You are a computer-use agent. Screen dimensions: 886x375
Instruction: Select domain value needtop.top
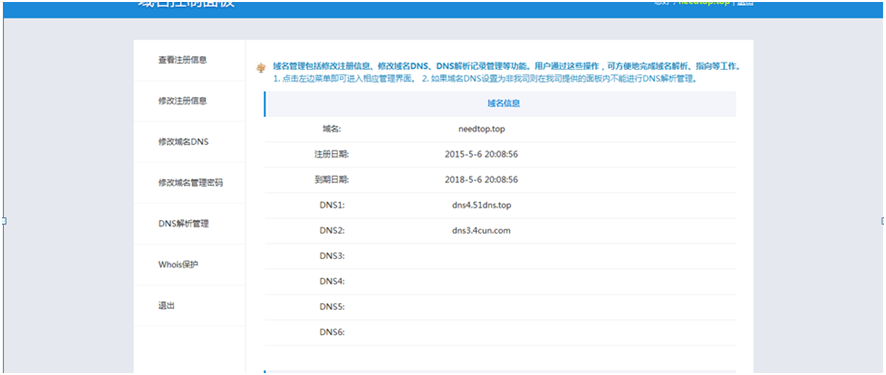coord(481,129)
